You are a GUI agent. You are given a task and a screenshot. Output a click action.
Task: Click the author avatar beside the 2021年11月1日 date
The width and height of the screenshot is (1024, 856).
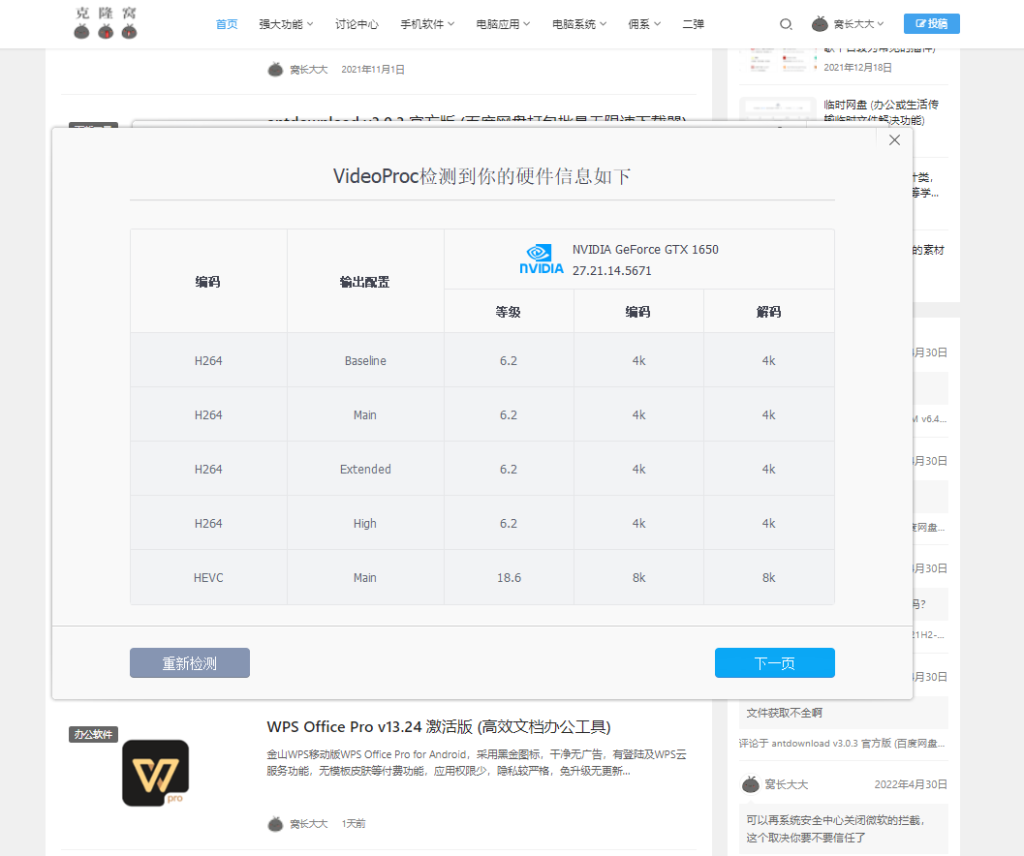pyautogui.click(x=276, y=69)
